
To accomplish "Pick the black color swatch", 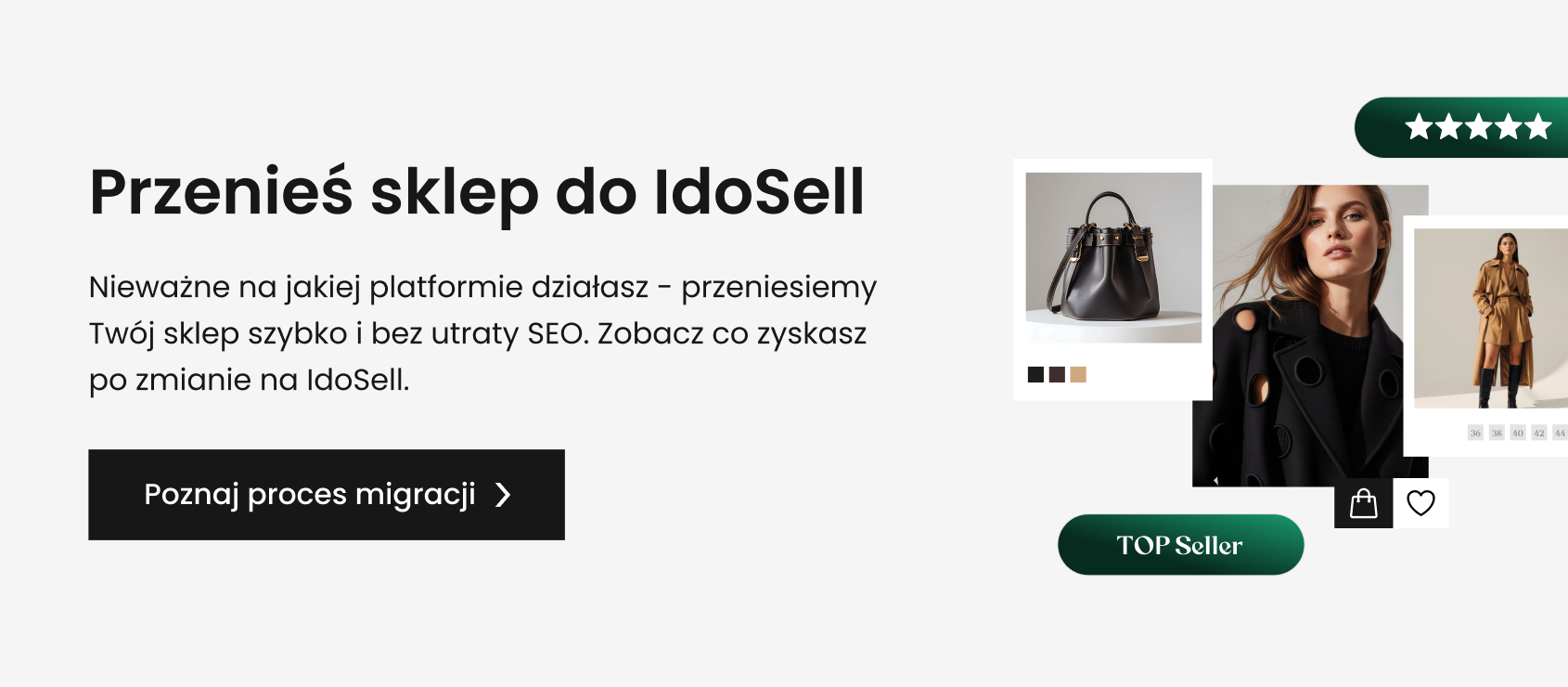I will [x=1036, y=374].
